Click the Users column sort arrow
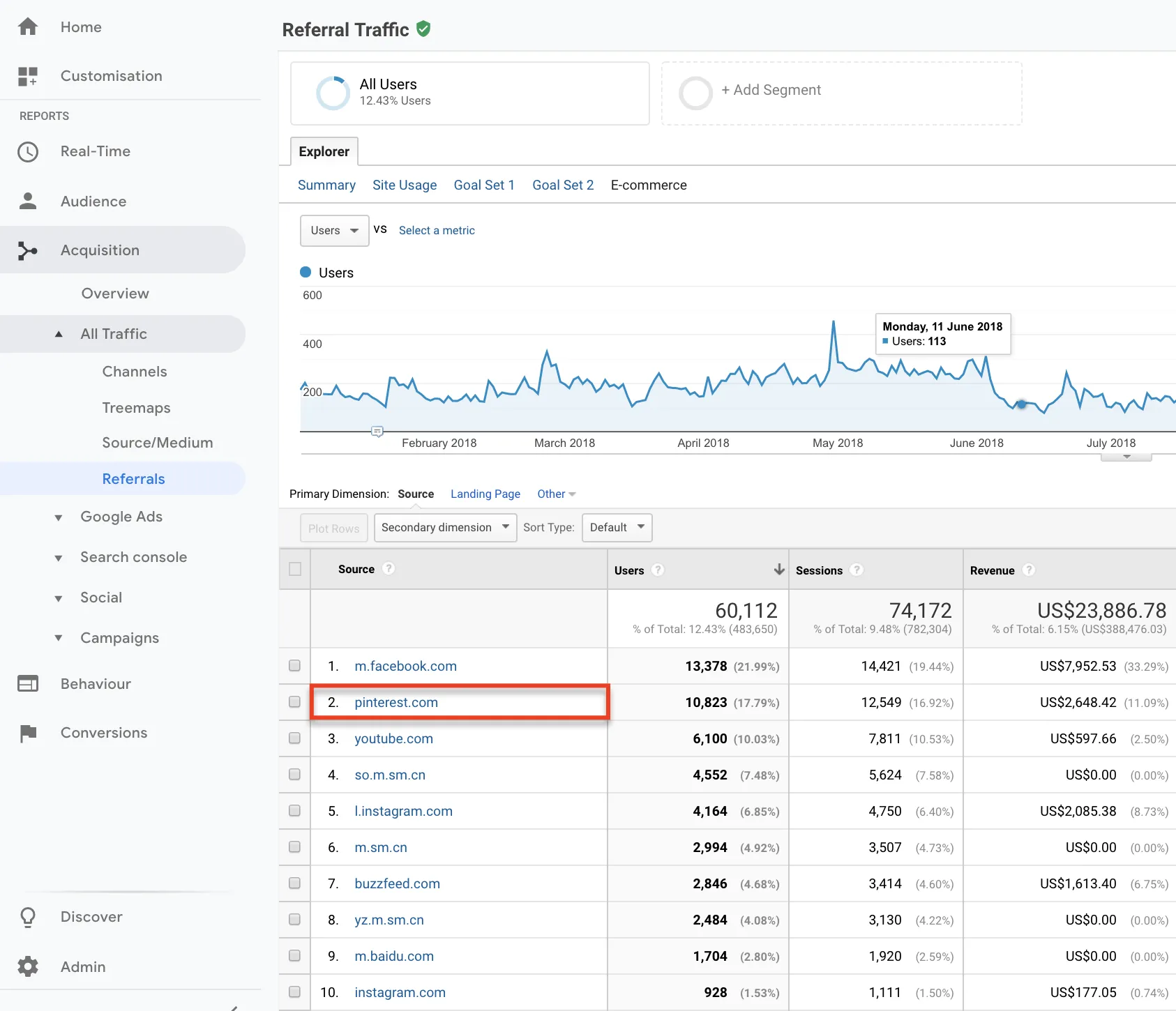 tap(779, 569)
